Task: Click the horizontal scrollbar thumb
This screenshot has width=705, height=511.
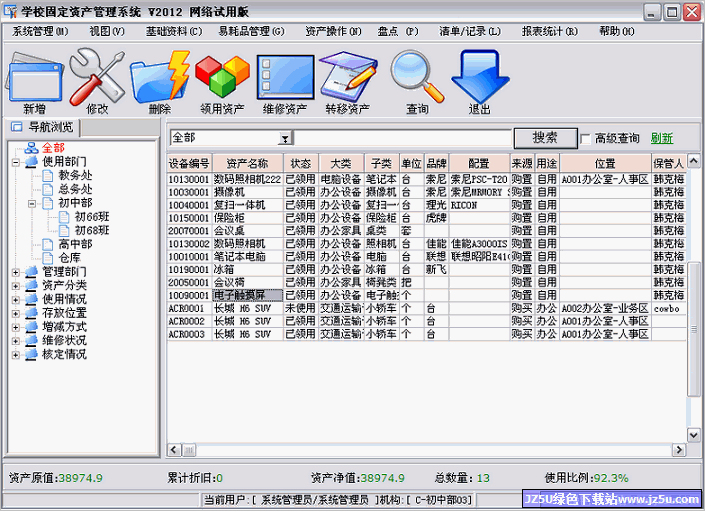Action: 189,450
